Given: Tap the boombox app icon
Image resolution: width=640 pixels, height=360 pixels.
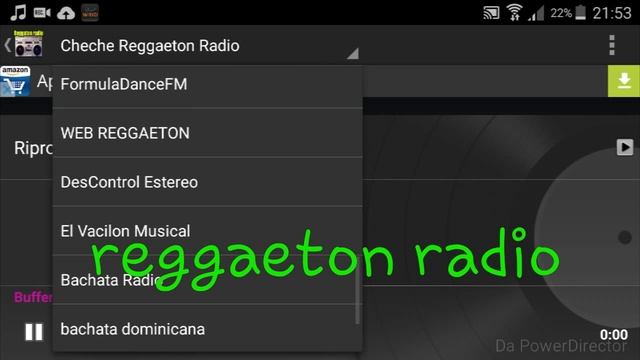Looking at the screenshot, I should coord(28,44).
